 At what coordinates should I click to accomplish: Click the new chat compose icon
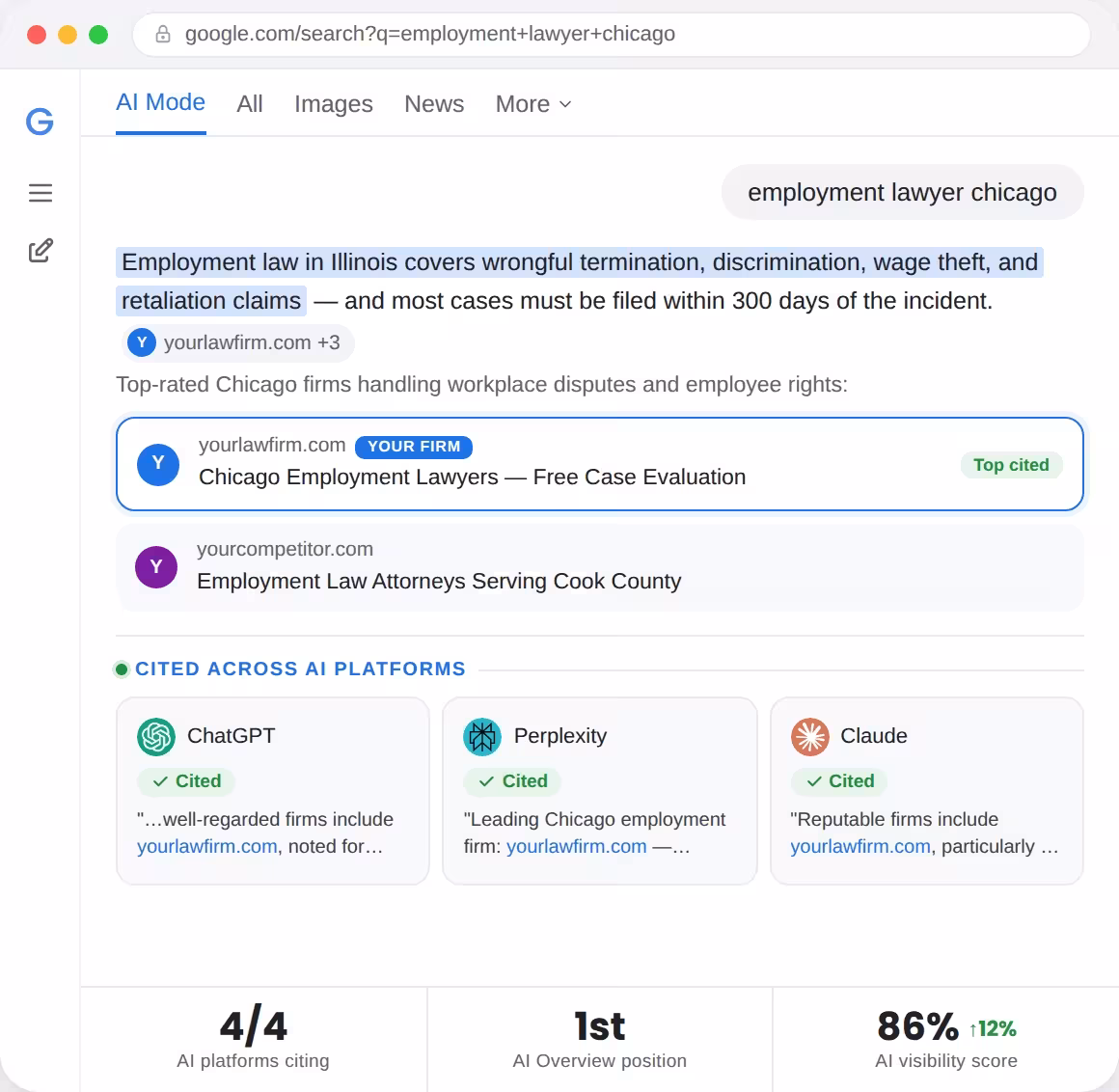[x=40, y=251]
